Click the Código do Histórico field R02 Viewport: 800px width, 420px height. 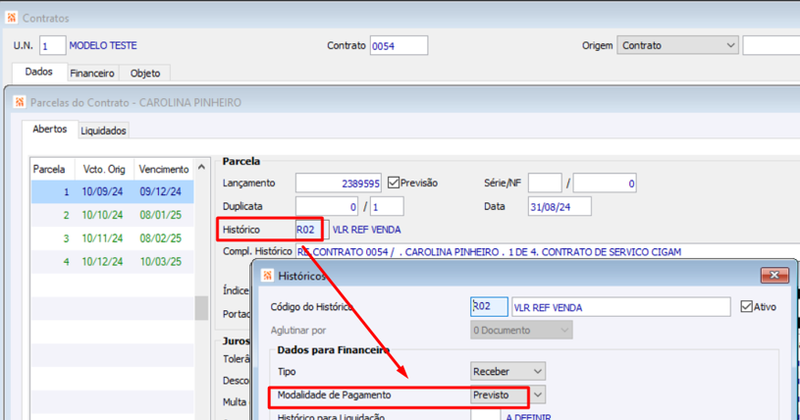tap(489, 307)
